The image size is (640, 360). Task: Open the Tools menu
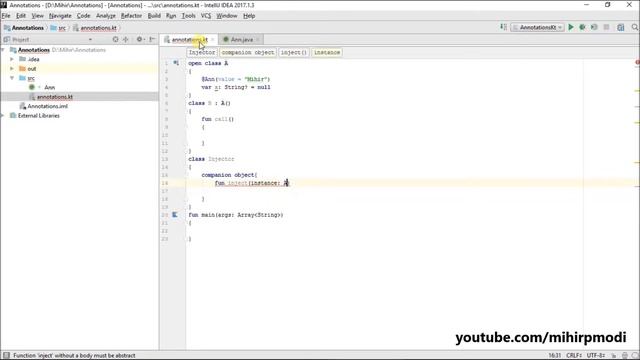(x=188, y=16)
